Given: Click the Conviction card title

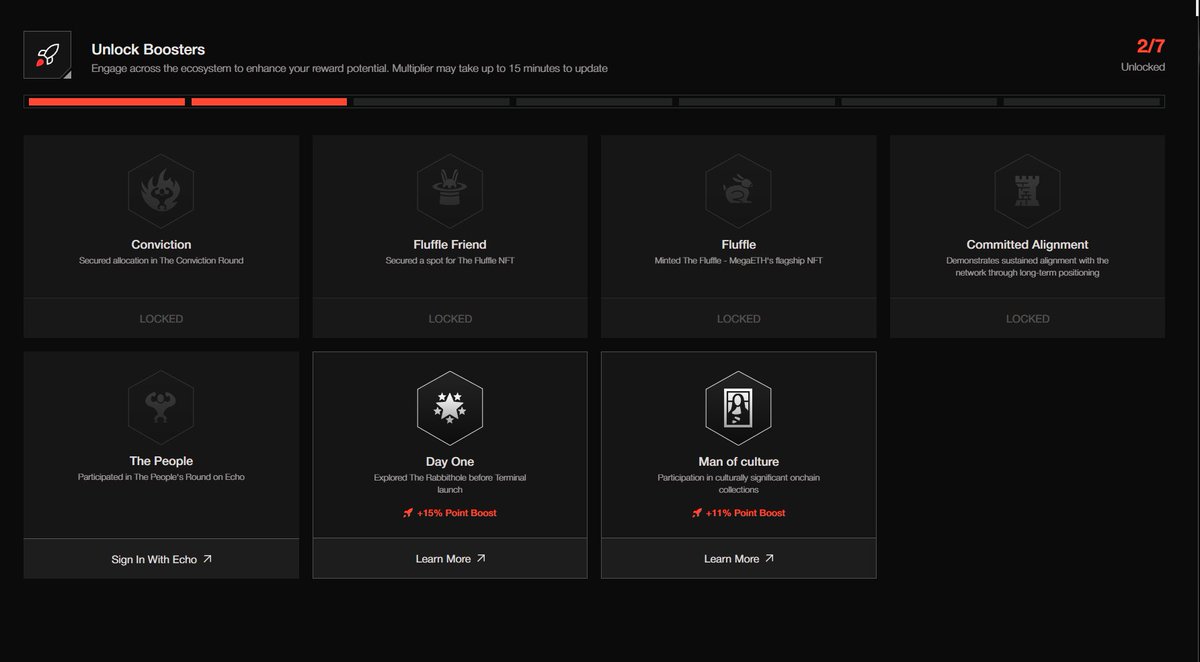Looking at the screenshot, I should coord(161,244).
